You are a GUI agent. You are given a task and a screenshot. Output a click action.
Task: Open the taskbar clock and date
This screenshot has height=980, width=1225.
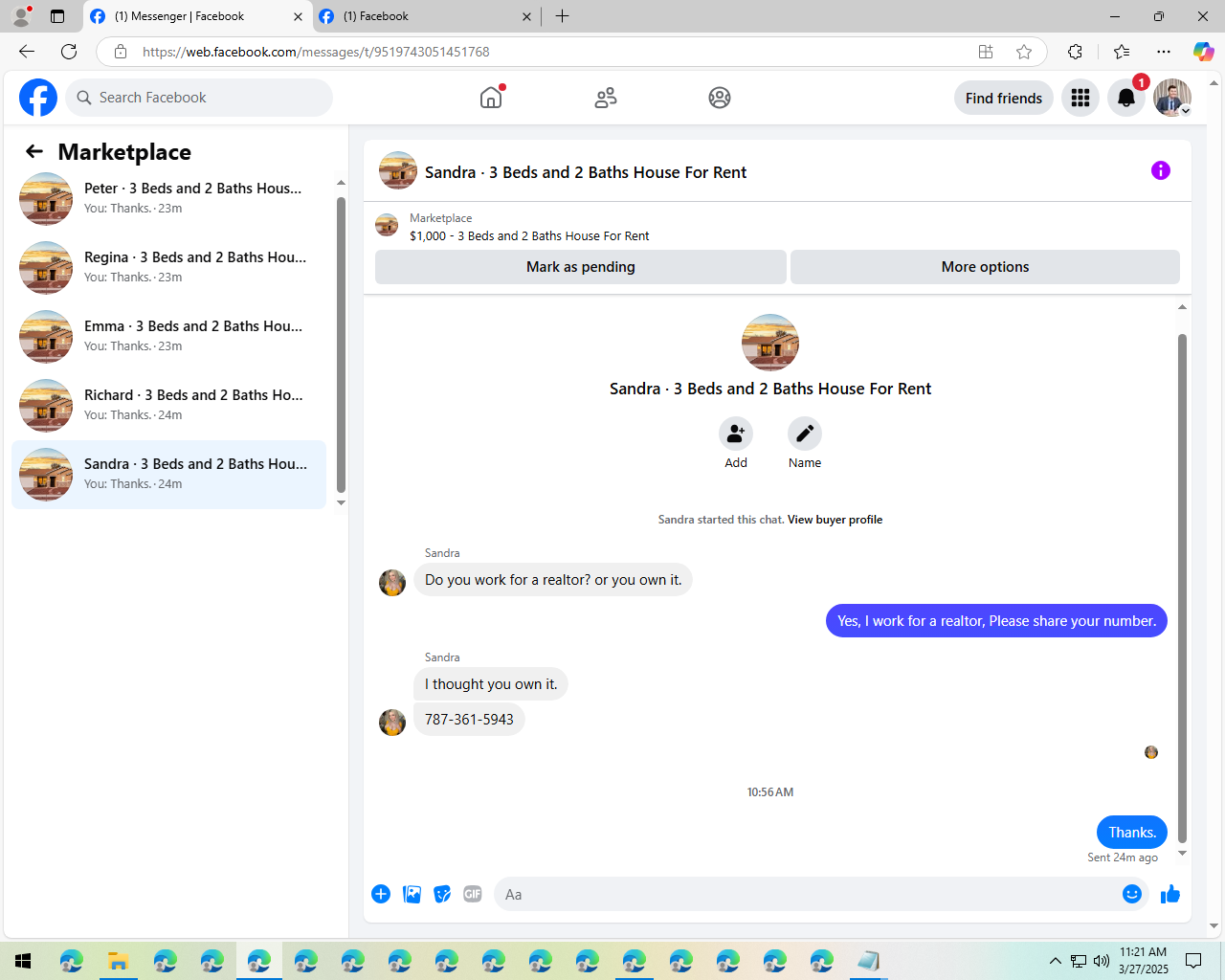(x=1144, y=961)
